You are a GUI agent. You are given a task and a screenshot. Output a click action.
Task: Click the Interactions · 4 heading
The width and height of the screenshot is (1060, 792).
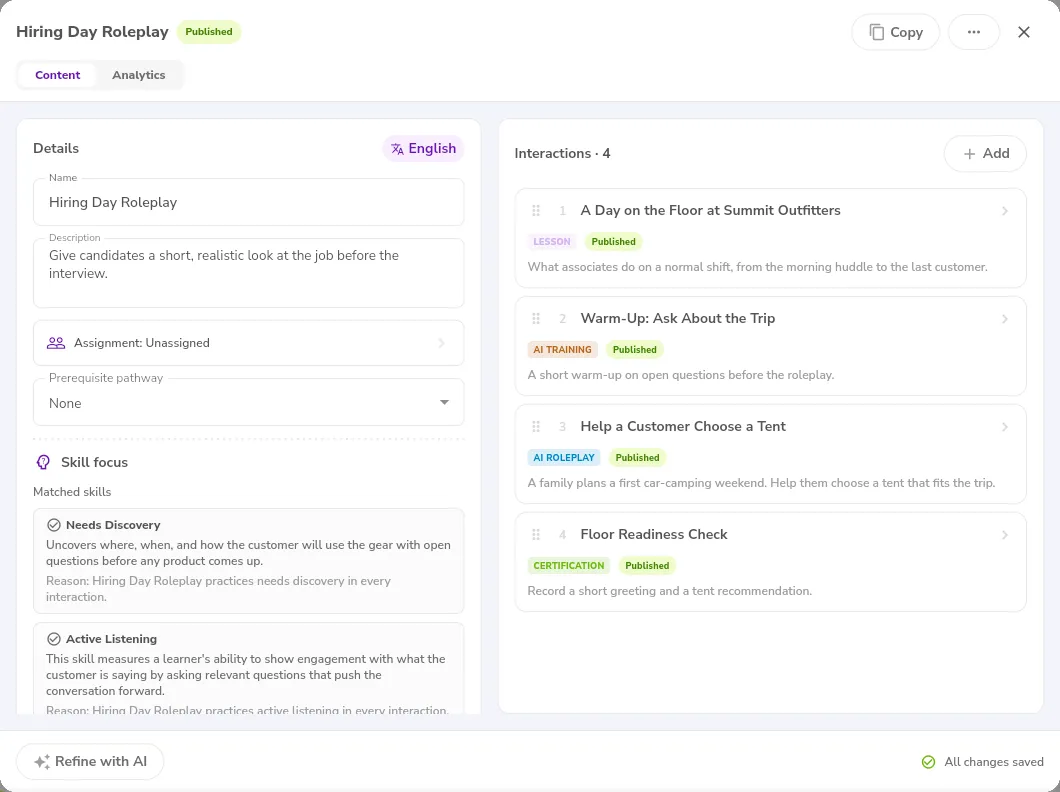point(562,153)
